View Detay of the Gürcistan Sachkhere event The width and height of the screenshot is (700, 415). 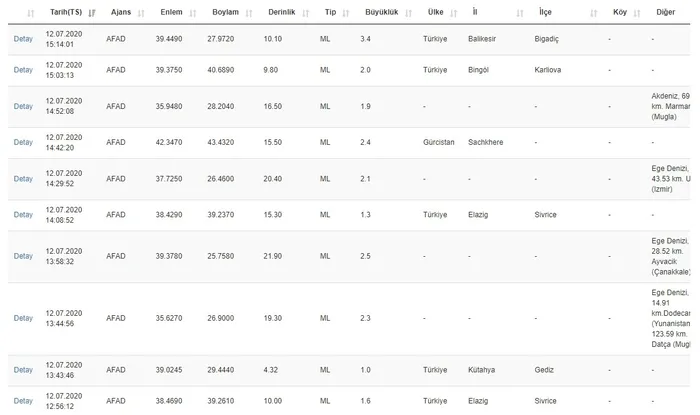(x=23, y=143)
